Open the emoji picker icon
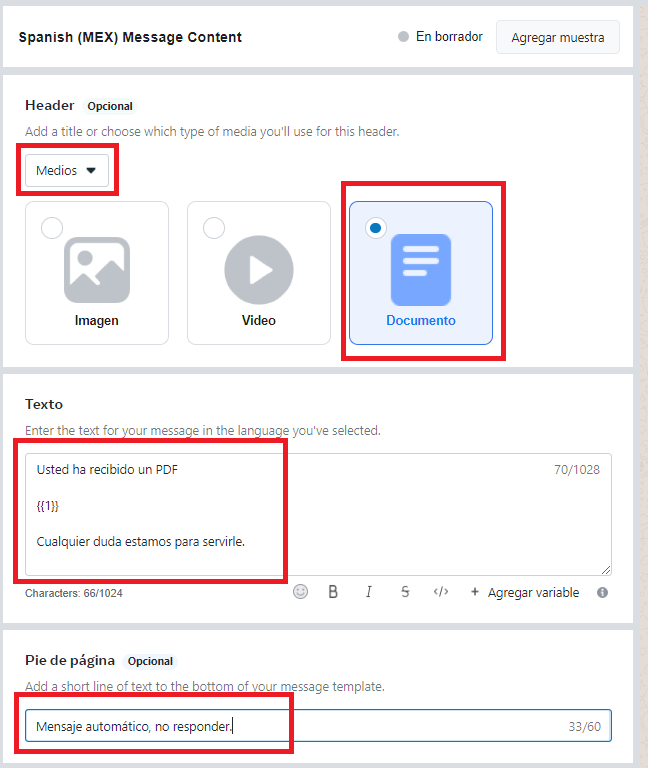Viewport: 648px width, 768px height. point(300,592)
